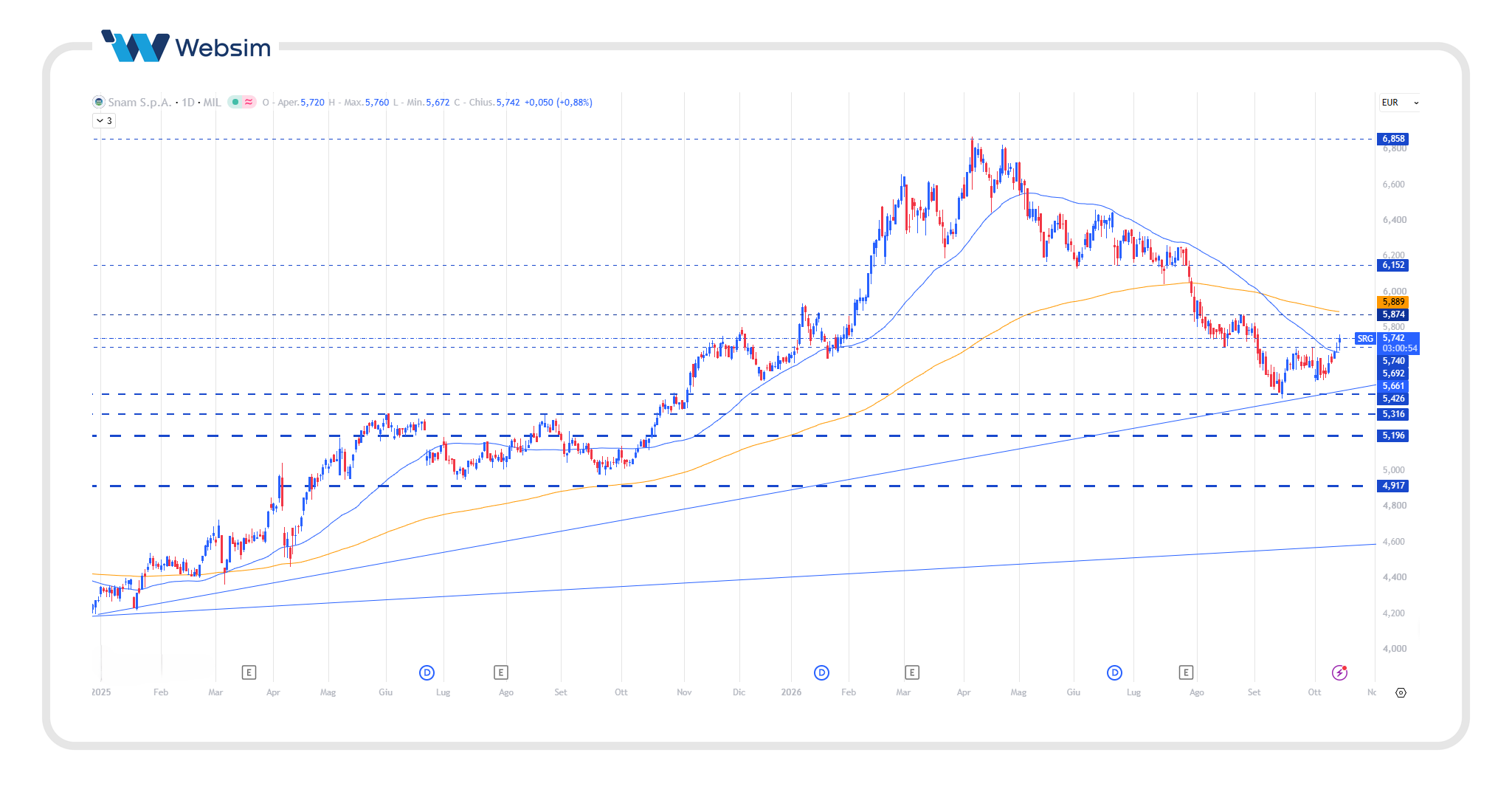Click the 5,661 trendline price label

[1393, 386]
